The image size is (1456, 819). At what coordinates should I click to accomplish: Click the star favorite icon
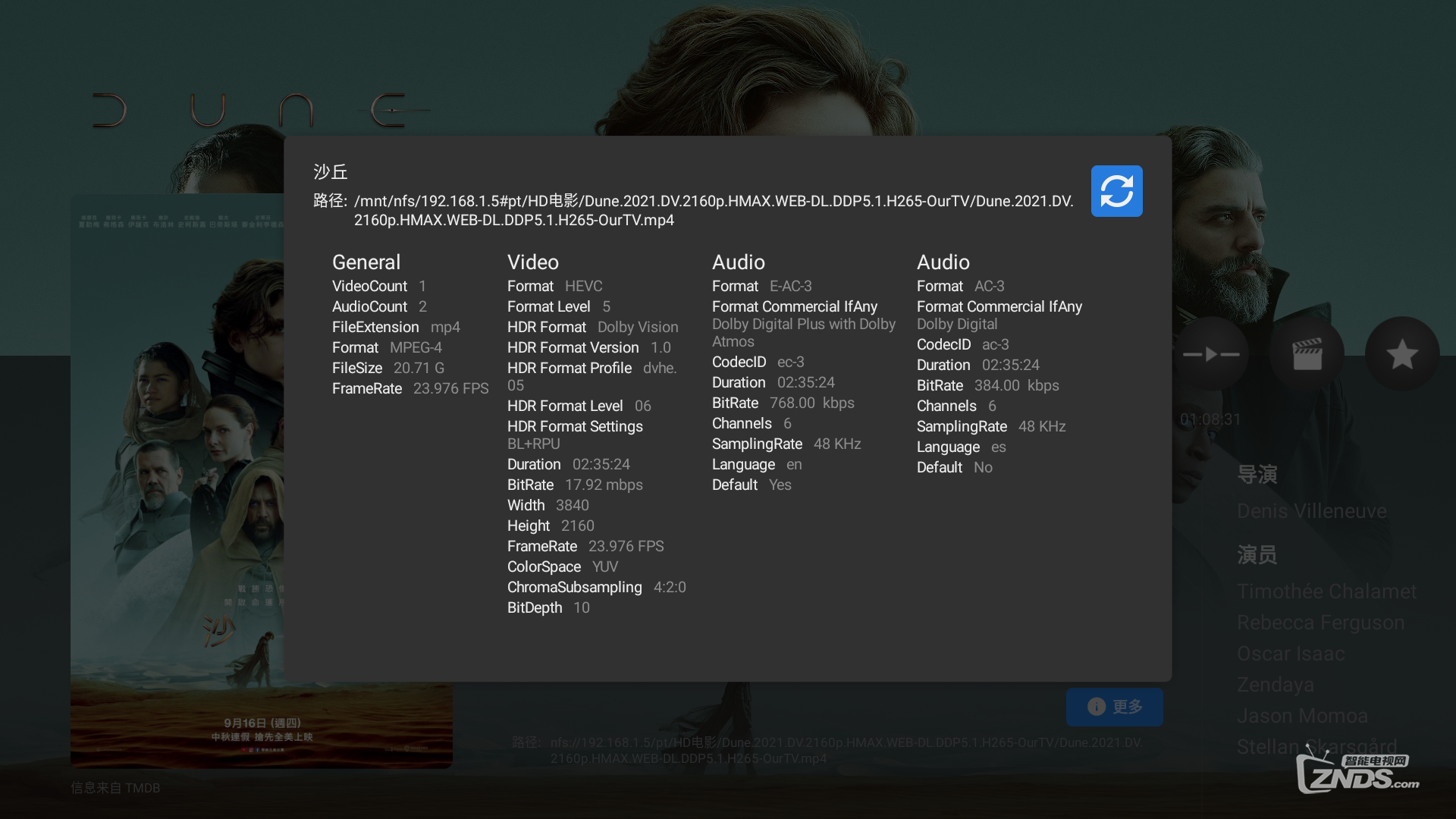point(1402,354)
